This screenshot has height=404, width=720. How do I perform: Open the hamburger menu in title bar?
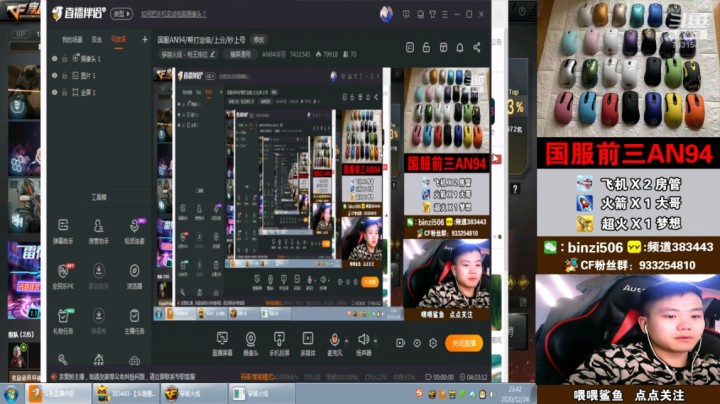pyautogui.click(x=444, y=15)
